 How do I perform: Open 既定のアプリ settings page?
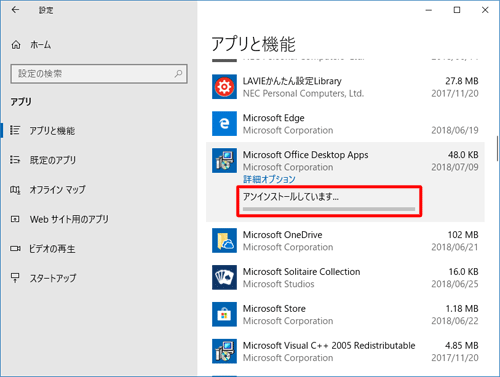point(53,160)
